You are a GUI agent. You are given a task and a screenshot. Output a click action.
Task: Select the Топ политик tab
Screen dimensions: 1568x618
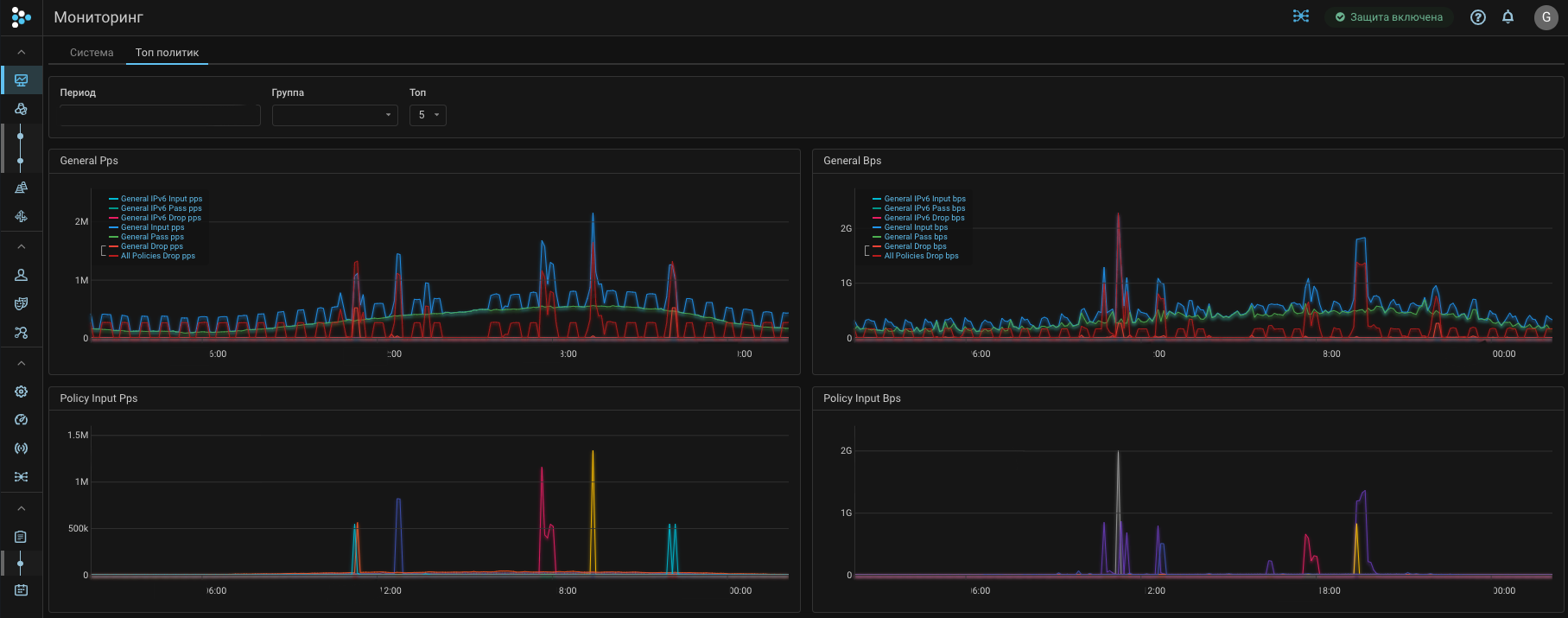(167, 53)
